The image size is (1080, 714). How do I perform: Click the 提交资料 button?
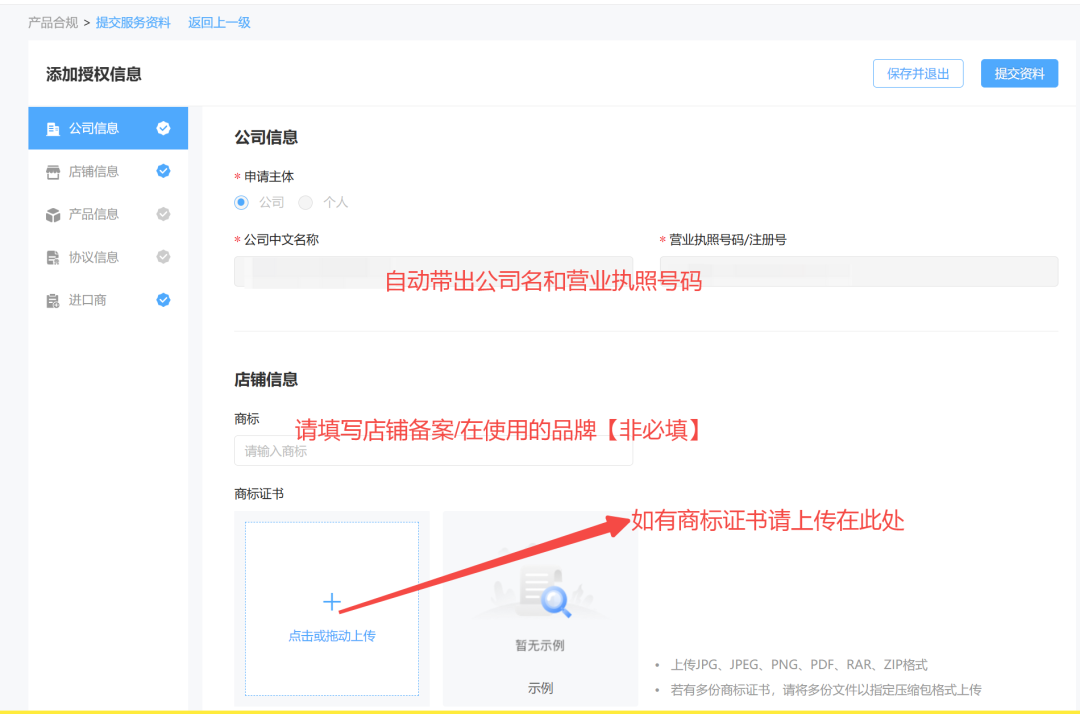tap(1019, 74)
